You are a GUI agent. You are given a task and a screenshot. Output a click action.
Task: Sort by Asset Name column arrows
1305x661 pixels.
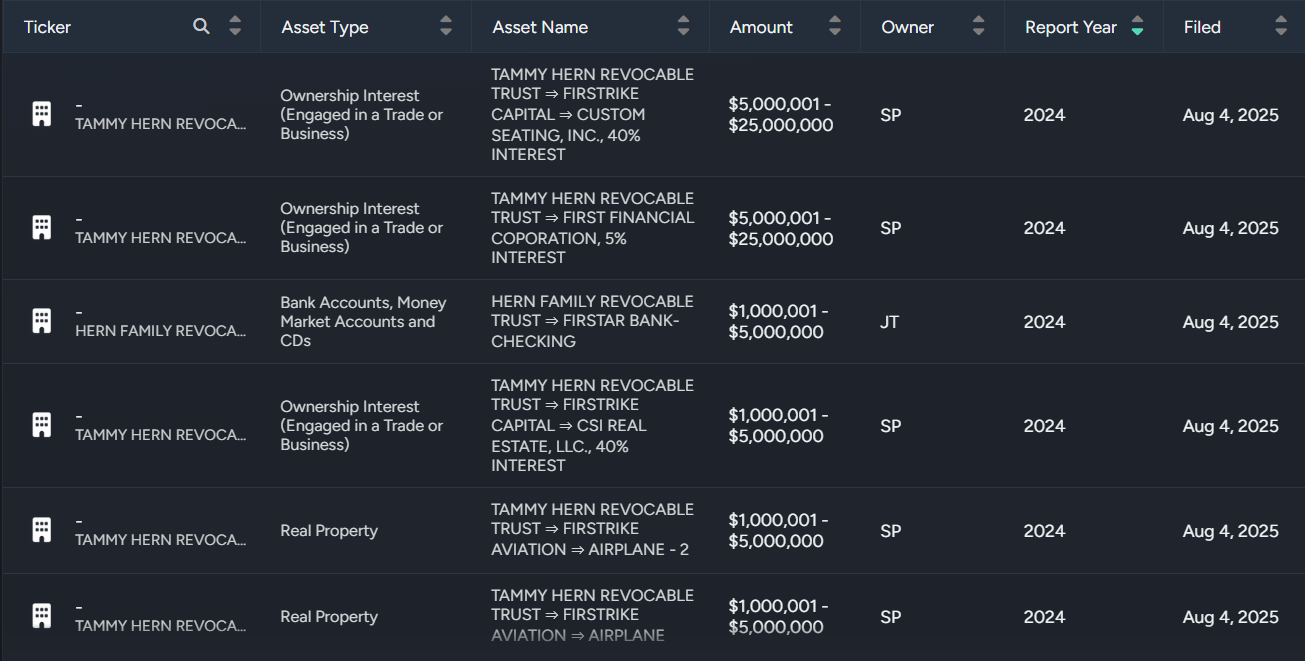coord(683,27)
